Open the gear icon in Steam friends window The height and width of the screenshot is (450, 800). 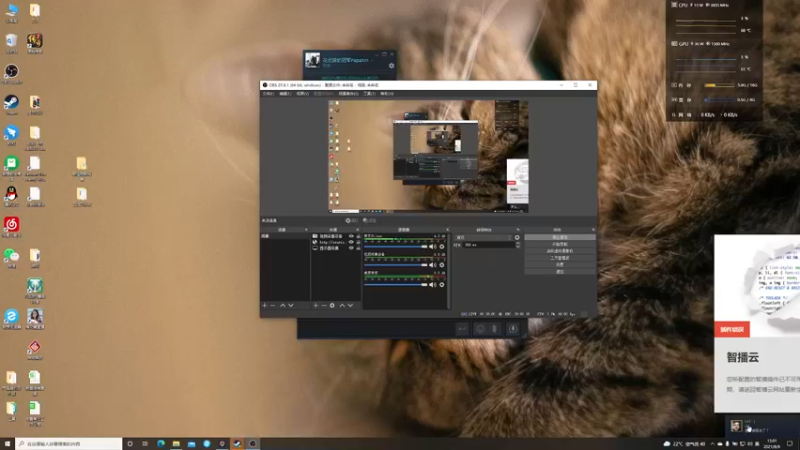391,65
